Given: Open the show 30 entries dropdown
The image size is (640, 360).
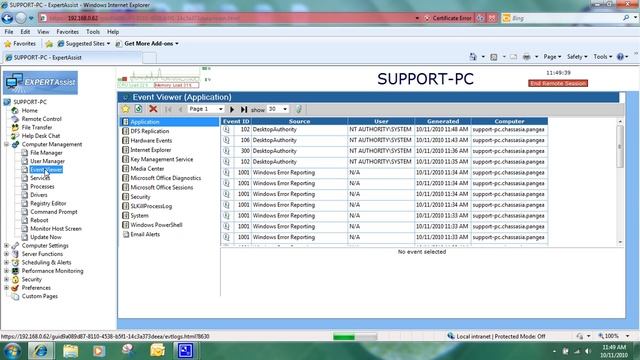Looking at the screenshot, I should pos(278,109).
